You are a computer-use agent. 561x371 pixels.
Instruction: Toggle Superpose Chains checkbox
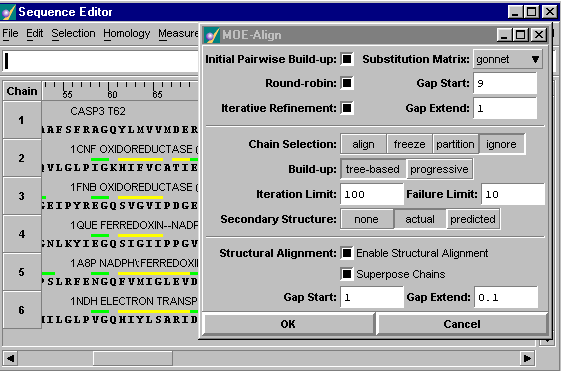347,274
